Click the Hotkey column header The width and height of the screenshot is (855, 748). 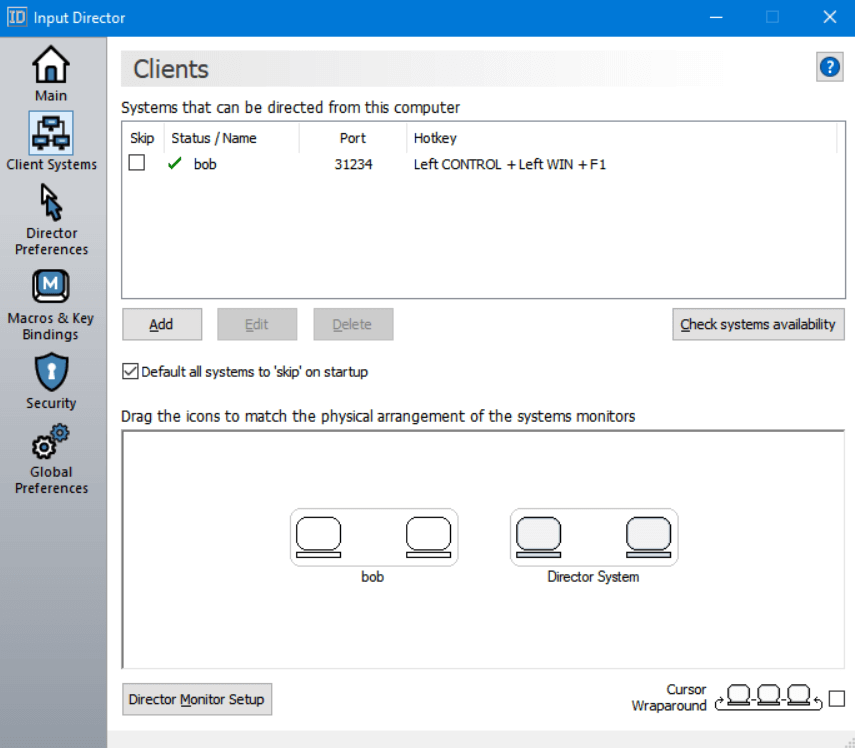click(434, 138)
